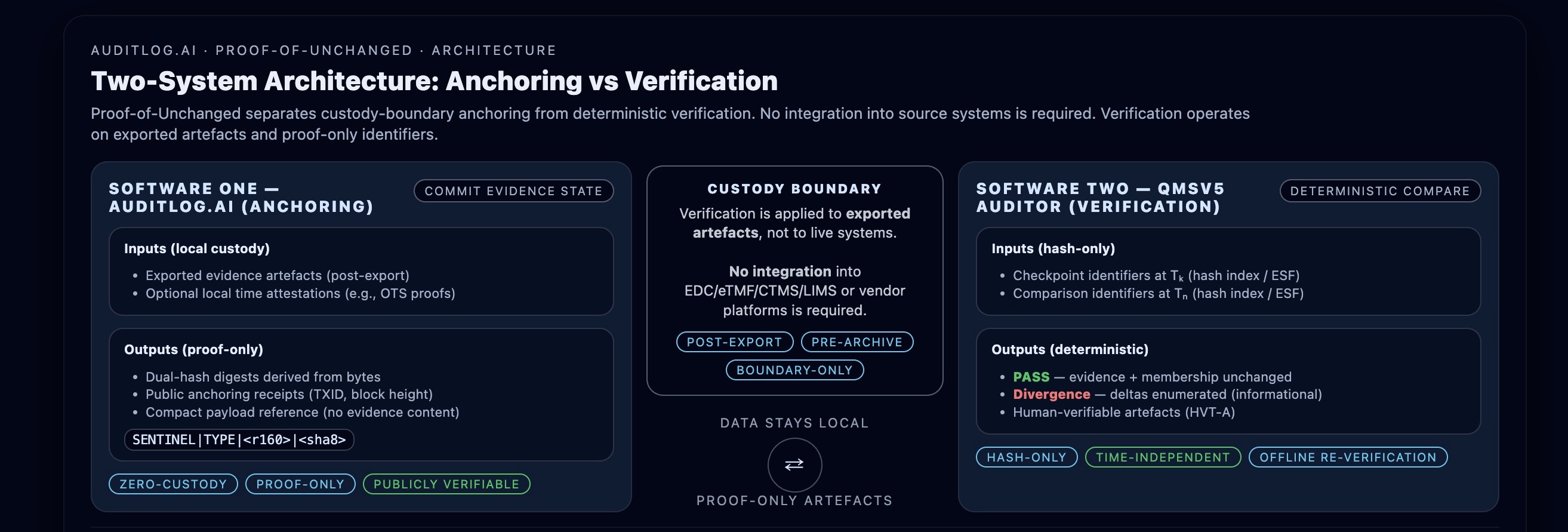
Task: Click the red Divergence label
Action: coord(1051,395)
